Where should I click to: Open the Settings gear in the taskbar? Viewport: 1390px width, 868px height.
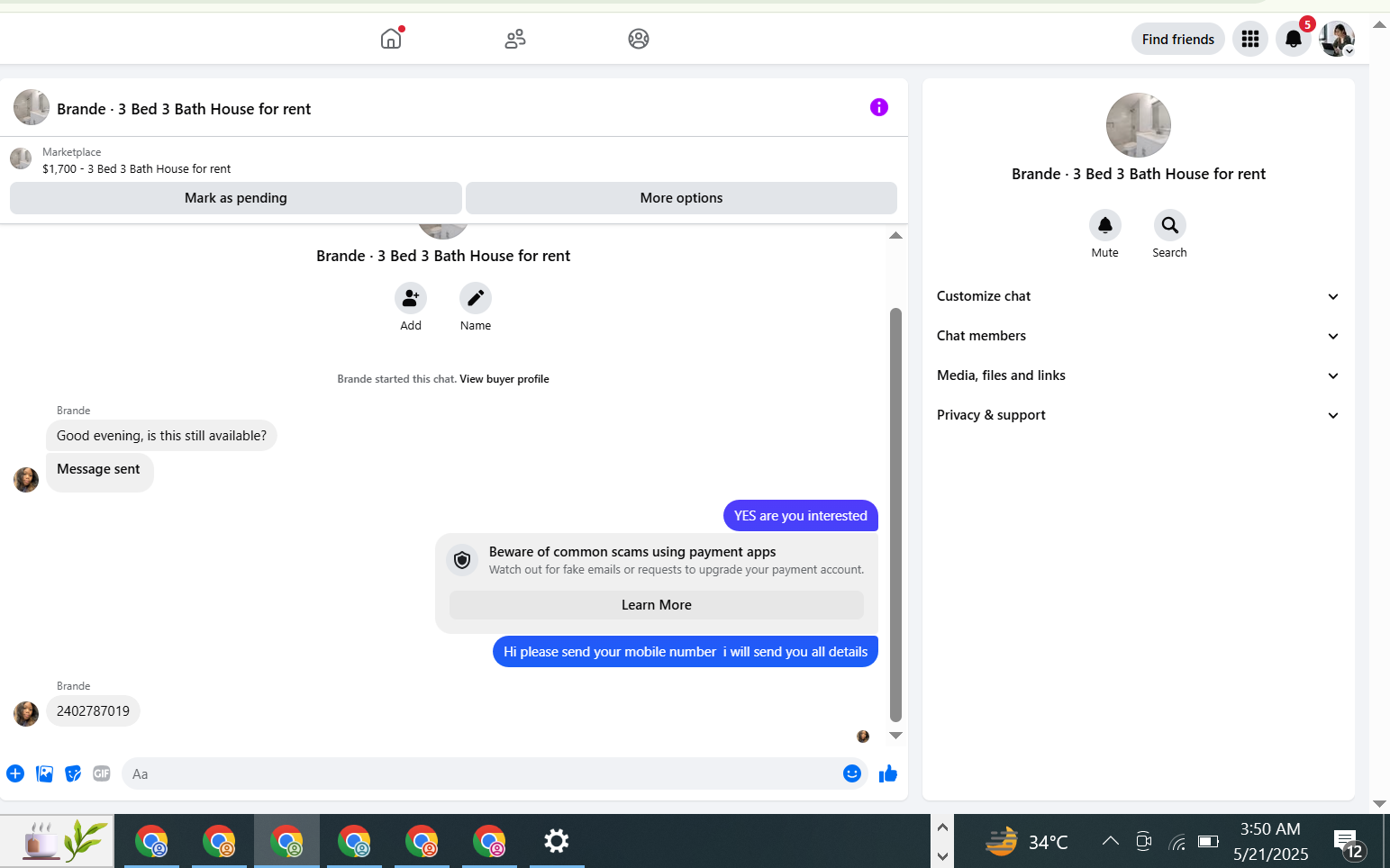point(557,841)
